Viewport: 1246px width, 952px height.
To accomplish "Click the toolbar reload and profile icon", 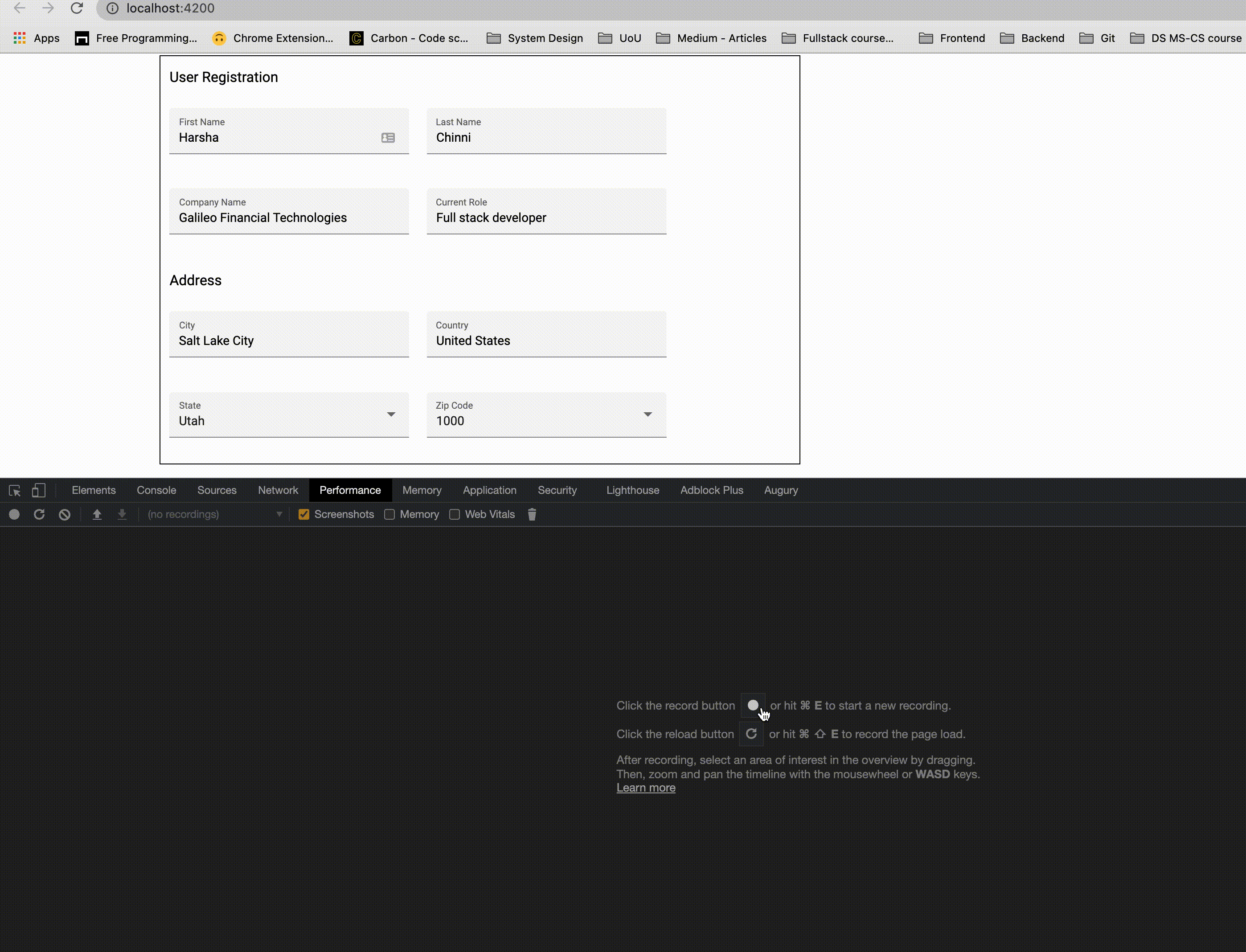I will [39, 514].
